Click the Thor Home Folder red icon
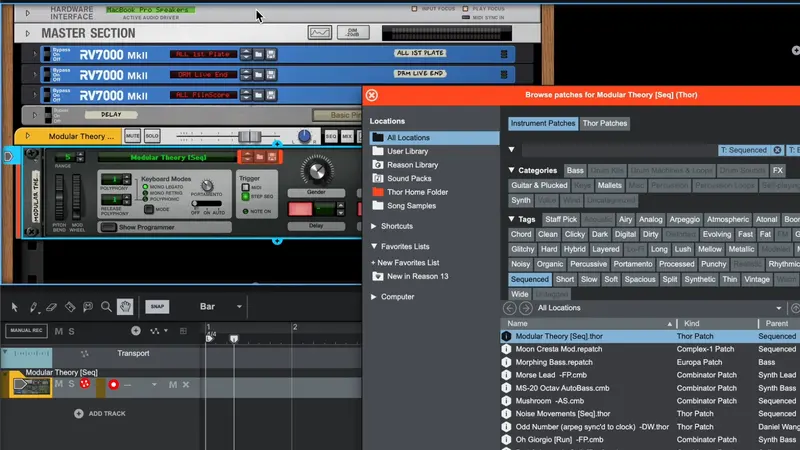 pyautogui.click(x=378, y=192)
